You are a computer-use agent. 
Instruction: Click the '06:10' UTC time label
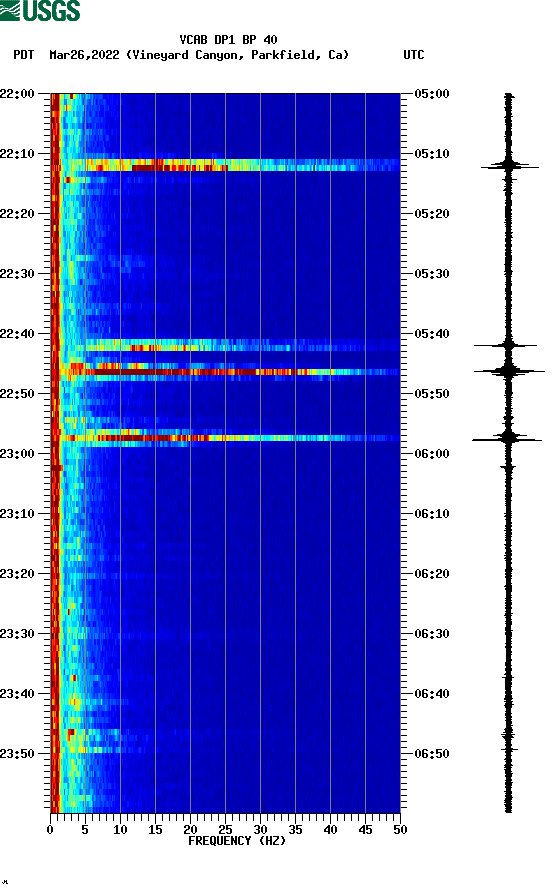click(432, 514)
